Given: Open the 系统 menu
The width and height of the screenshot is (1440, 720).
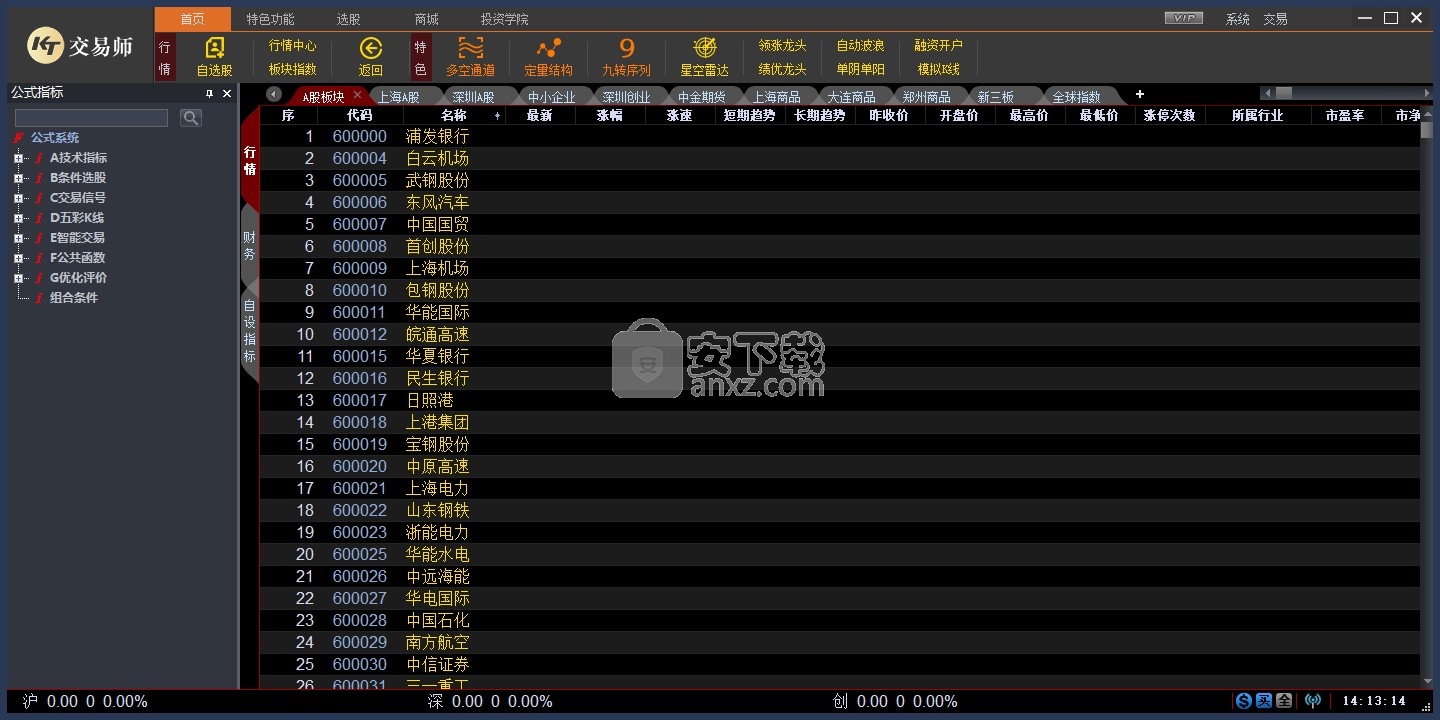Looking at the screenshot, I should coord(1238,19).
